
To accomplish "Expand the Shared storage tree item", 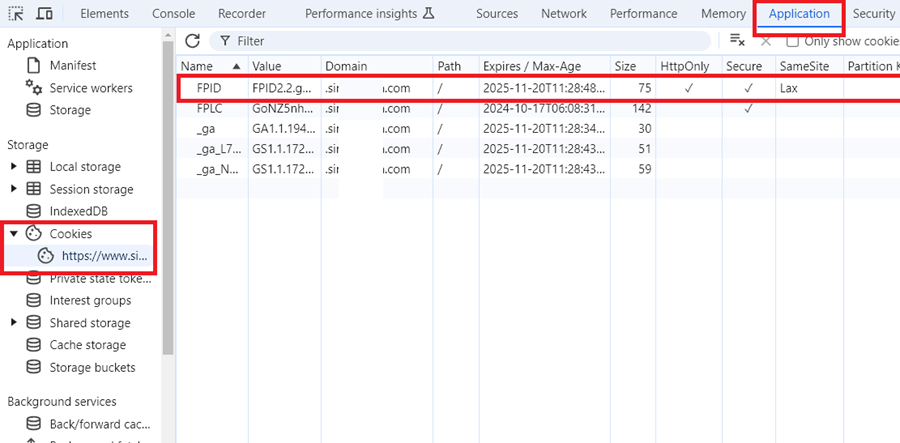I will (14, 323).
